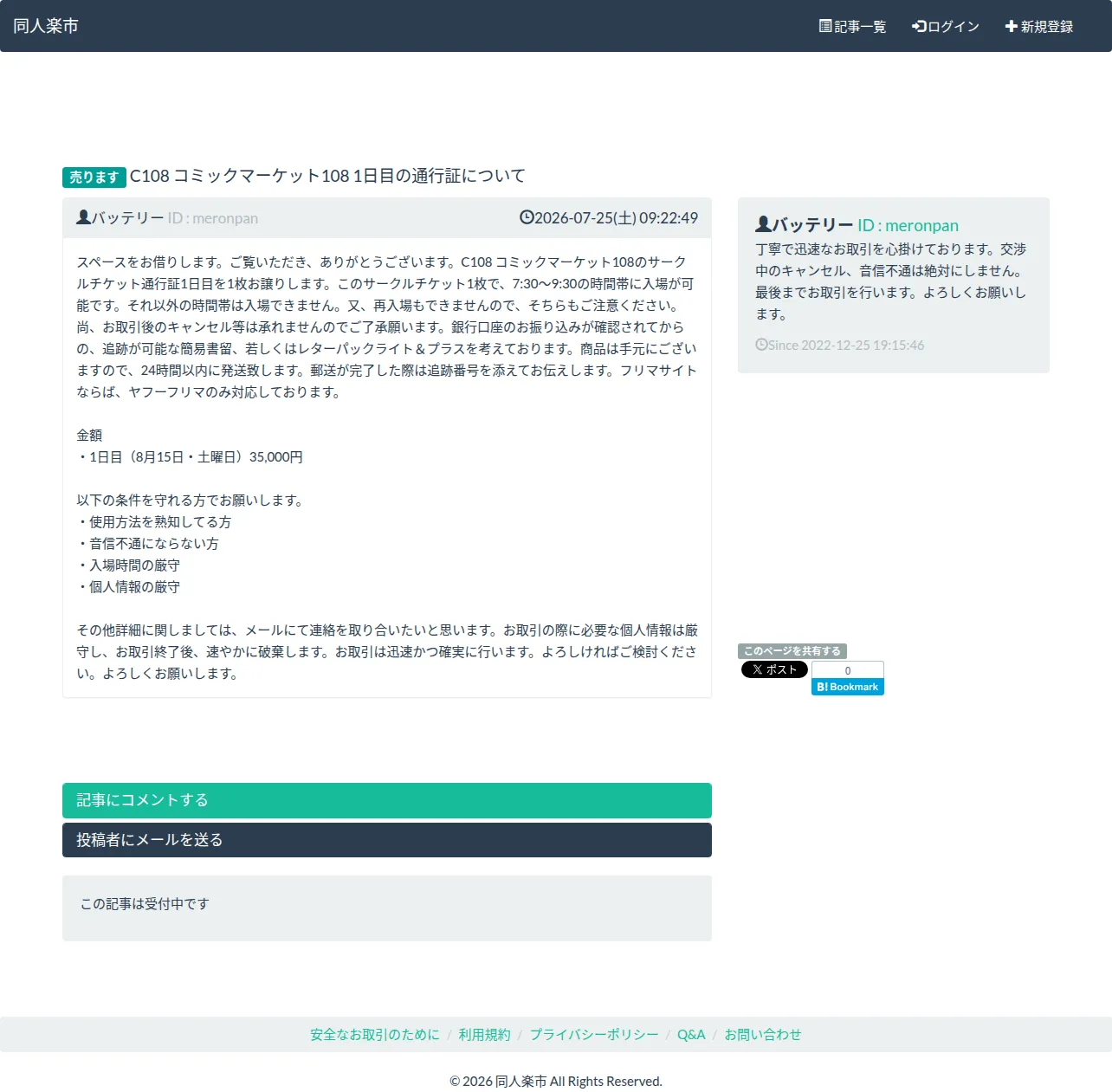This screenshot has width=1112, height=1092.
Task: Click 投稿者にメールを送る button
Action: pos(387,840)
